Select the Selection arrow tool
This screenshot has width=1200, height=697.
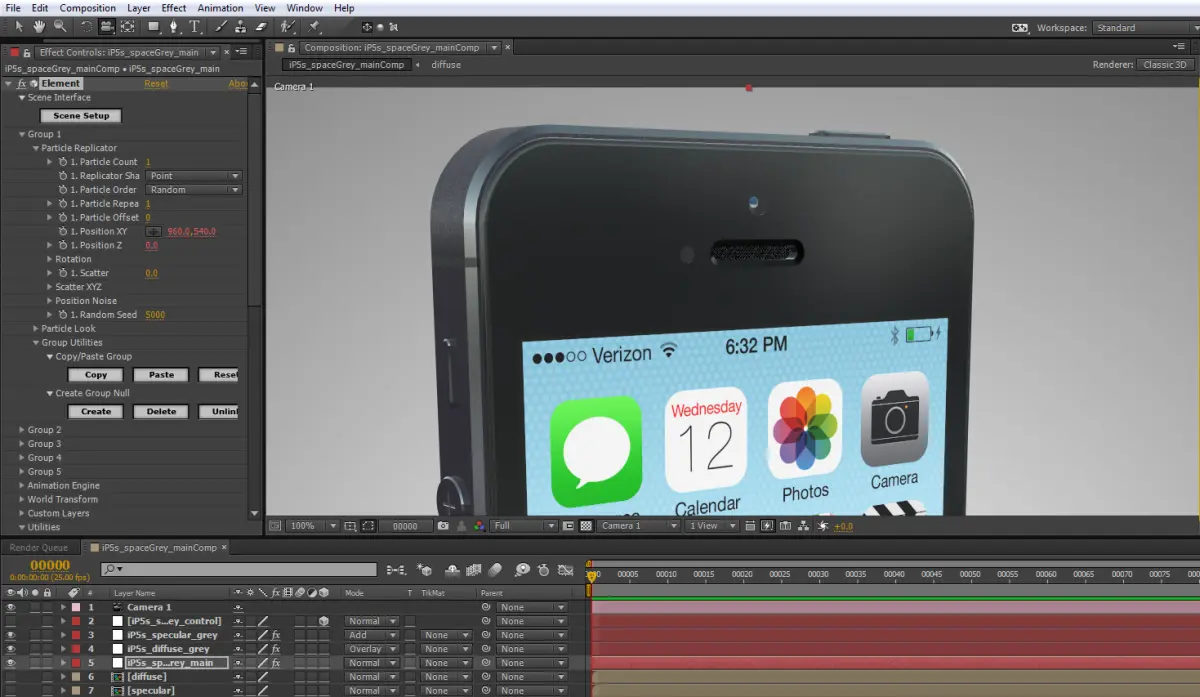[19, 27]
